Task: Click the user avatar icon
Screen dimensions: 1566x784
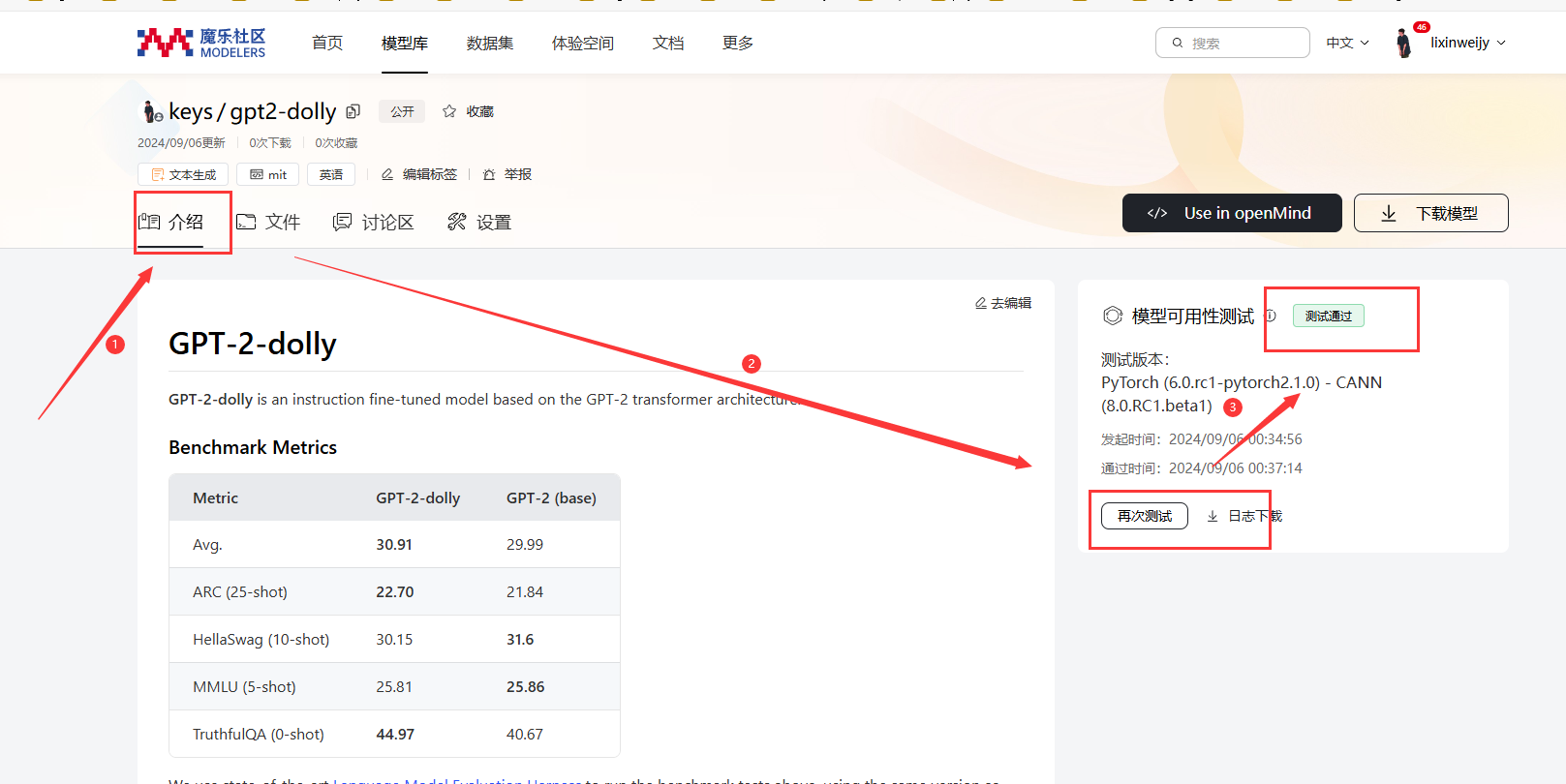Action: pyautogui.click(x=1403, y=43)
